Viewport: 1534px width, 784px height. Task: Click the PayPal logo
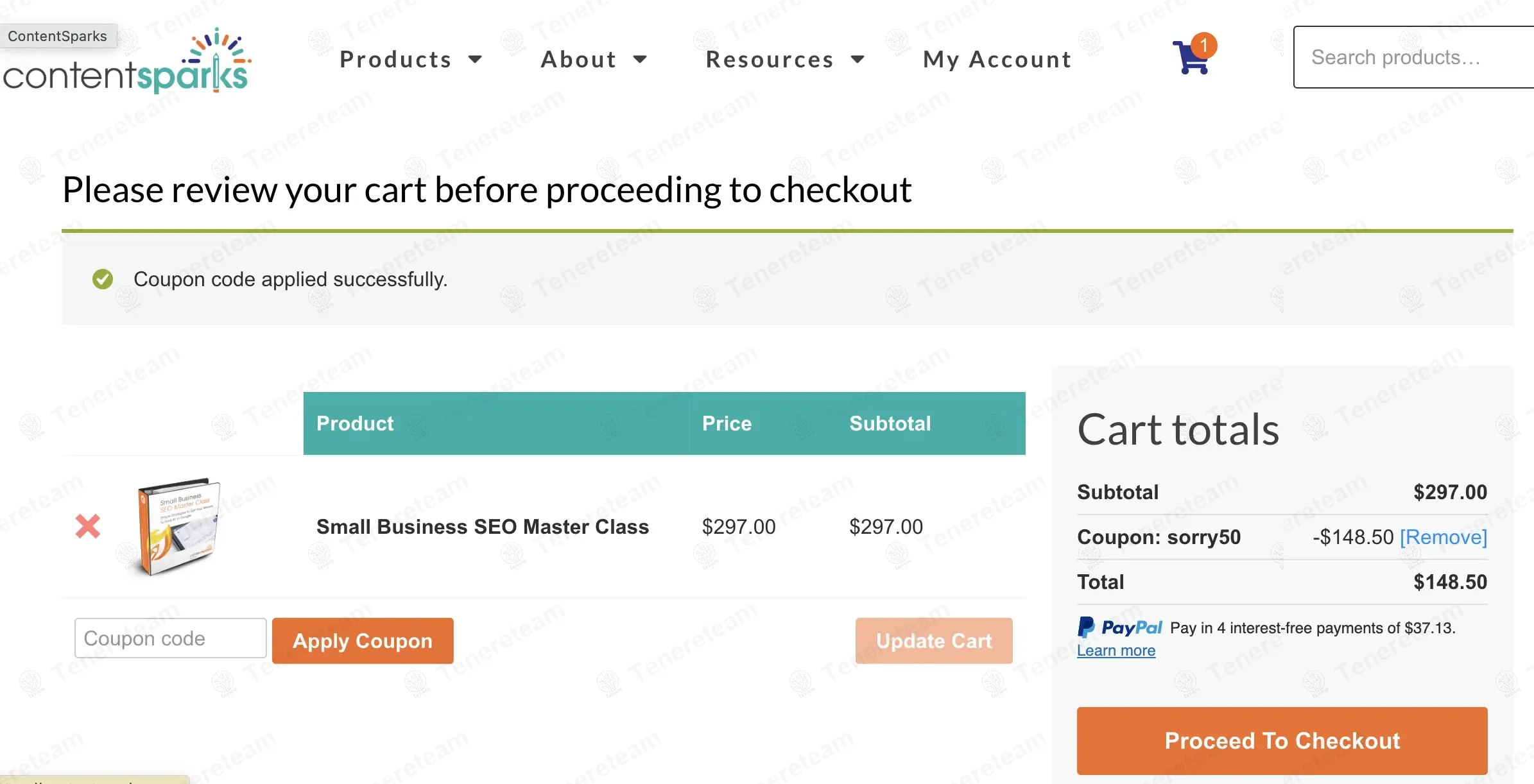point(1120,627)
